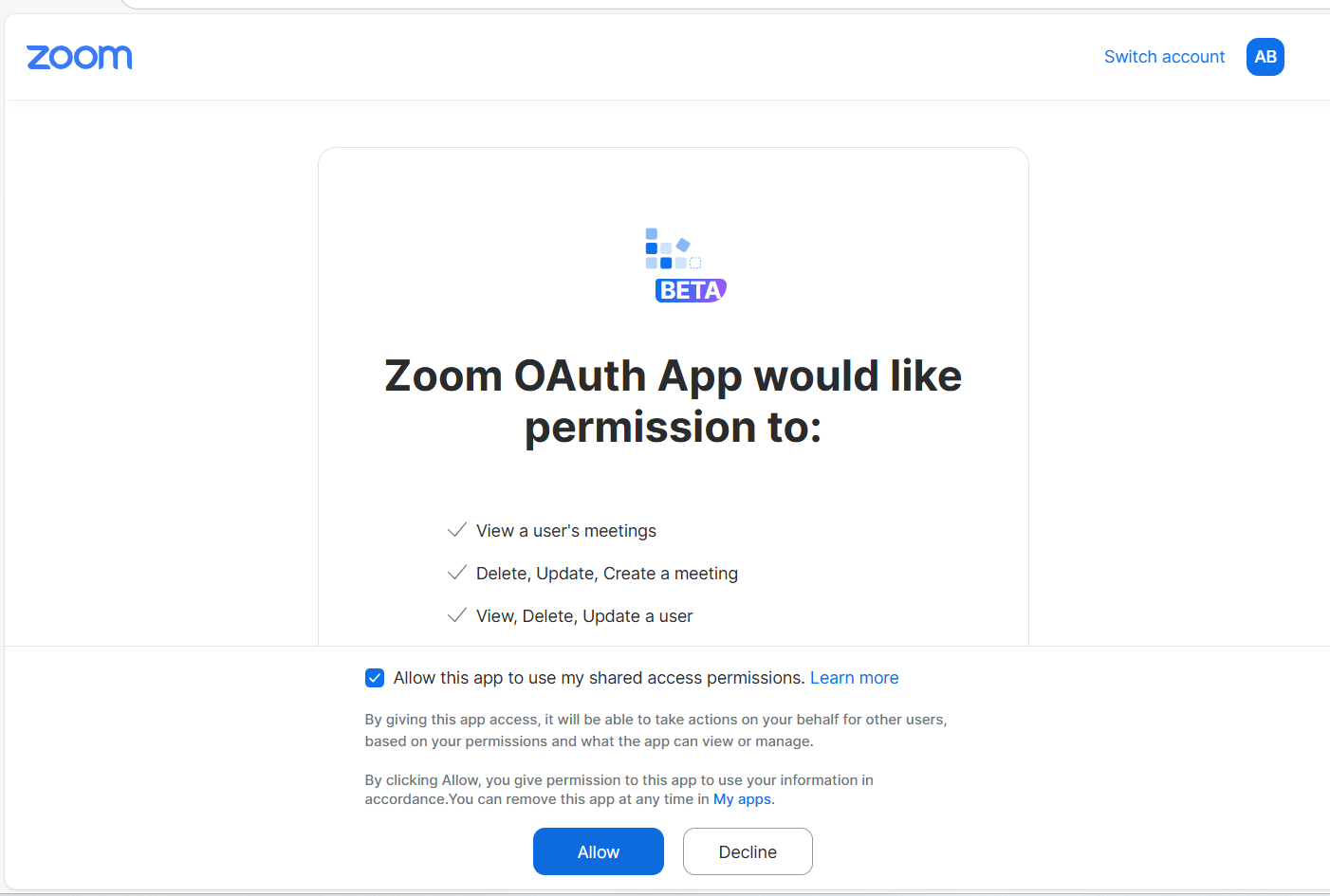Uncheck 'Allow this app to use my shared access permissions'

point(375,678)
